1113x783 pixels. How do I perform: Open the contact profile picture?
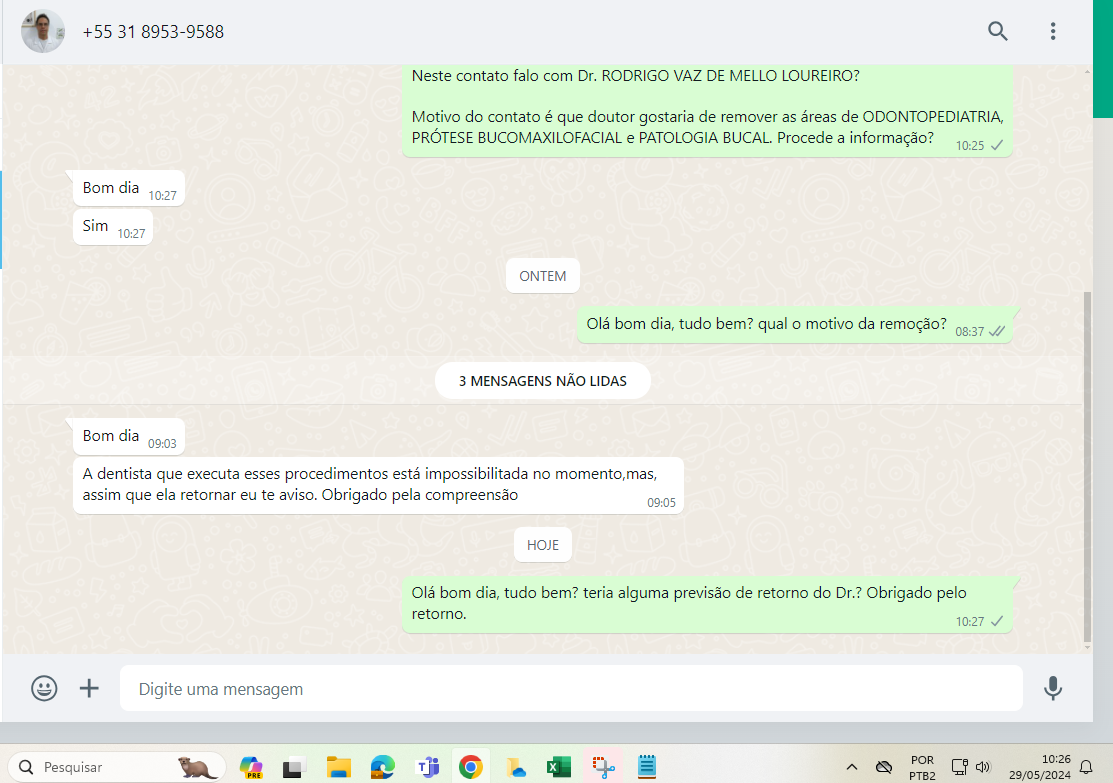point(43,31)
